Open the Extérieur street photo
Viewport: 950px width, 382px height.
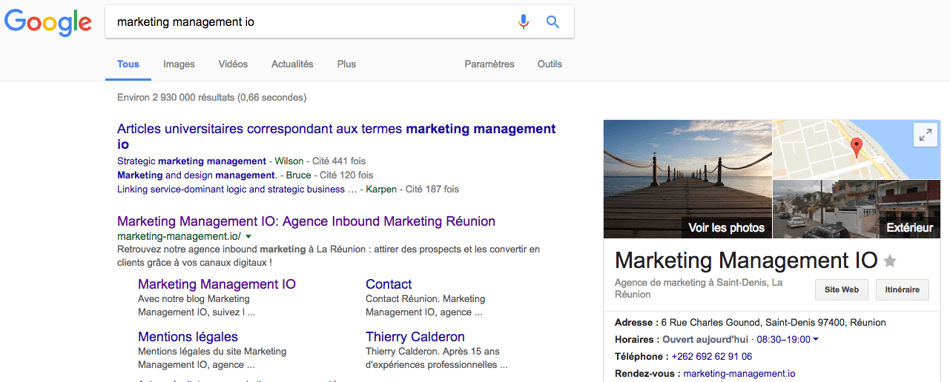pos(858,209)
